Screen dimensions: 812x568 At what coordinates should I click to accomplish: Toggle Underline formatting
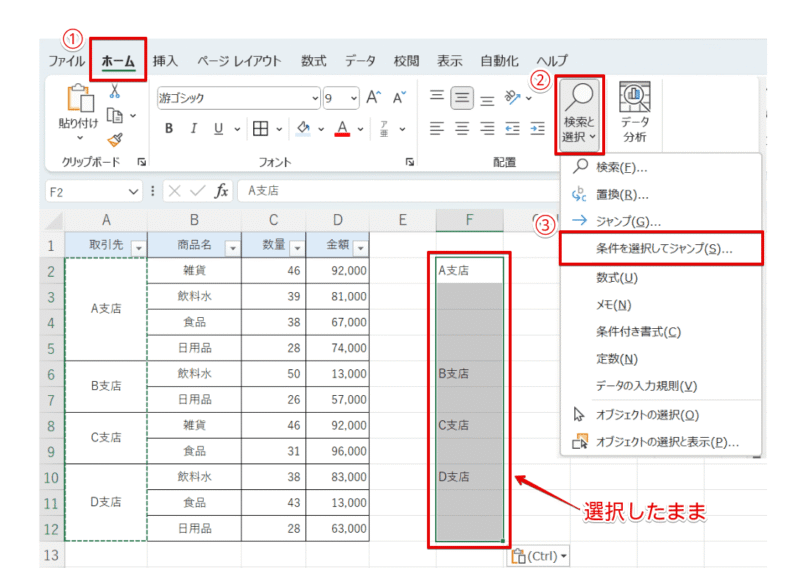[219, 128]
